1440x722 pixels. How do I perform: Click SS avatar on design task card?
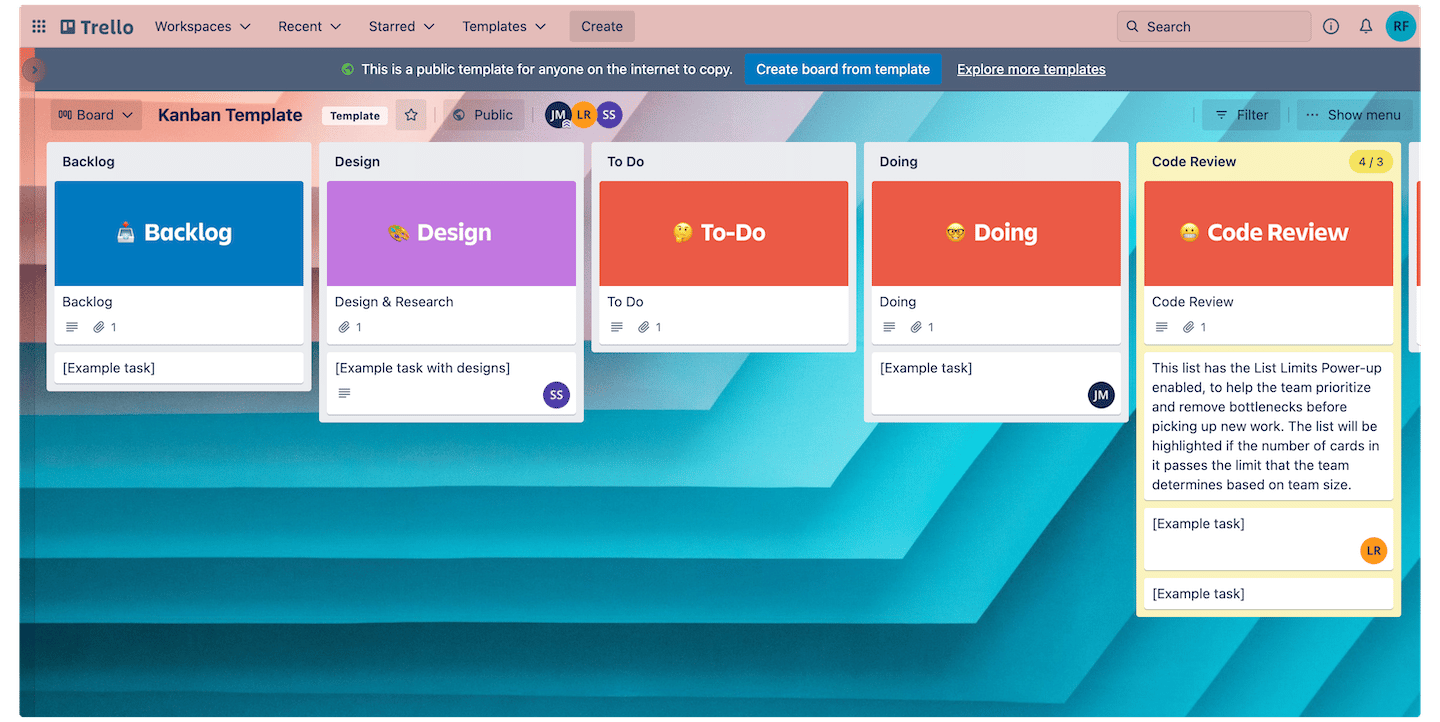557,395
